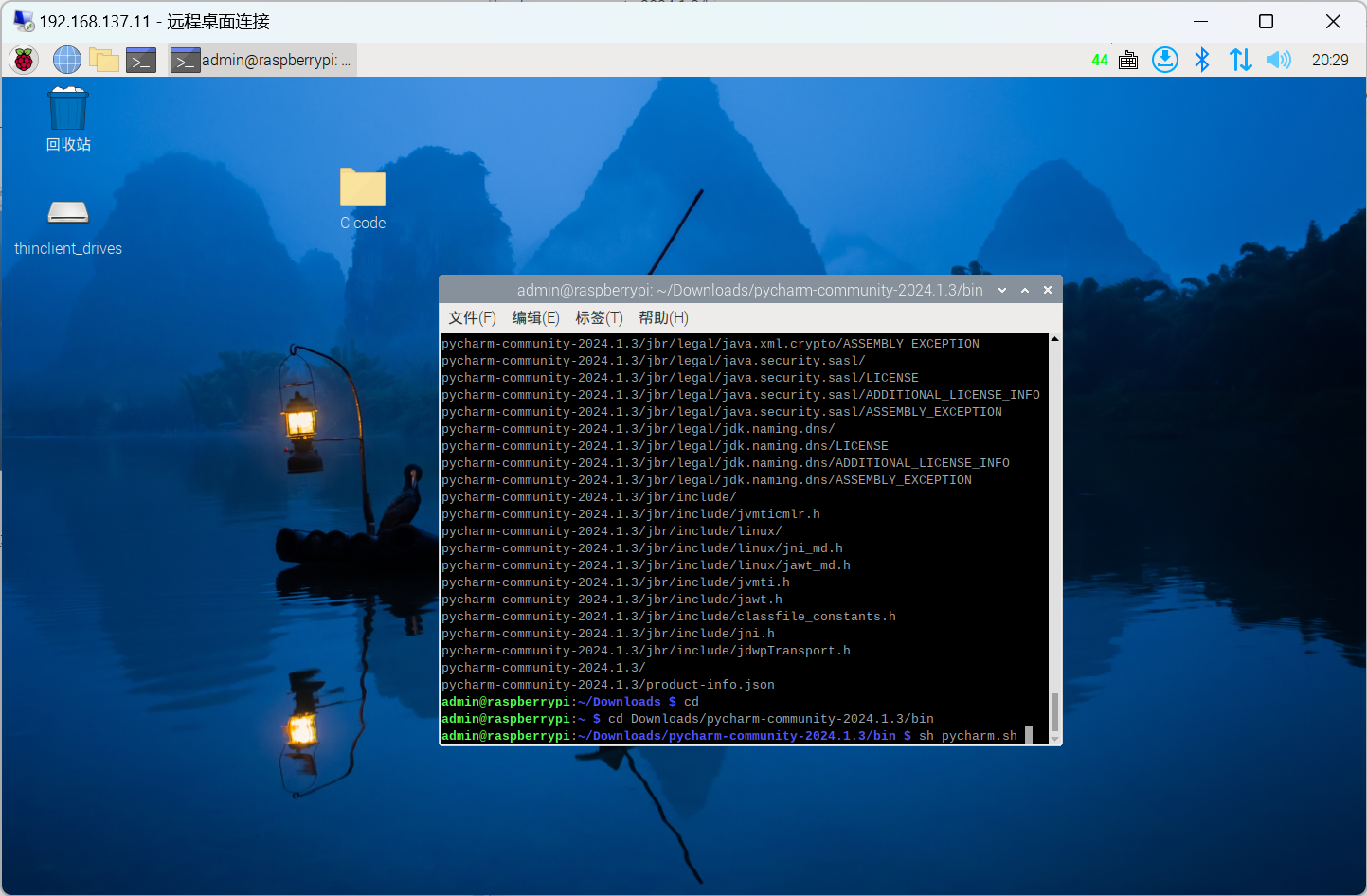
Task: Minimize the remote desktop connection window
Action: click(x=1200, y=21)
